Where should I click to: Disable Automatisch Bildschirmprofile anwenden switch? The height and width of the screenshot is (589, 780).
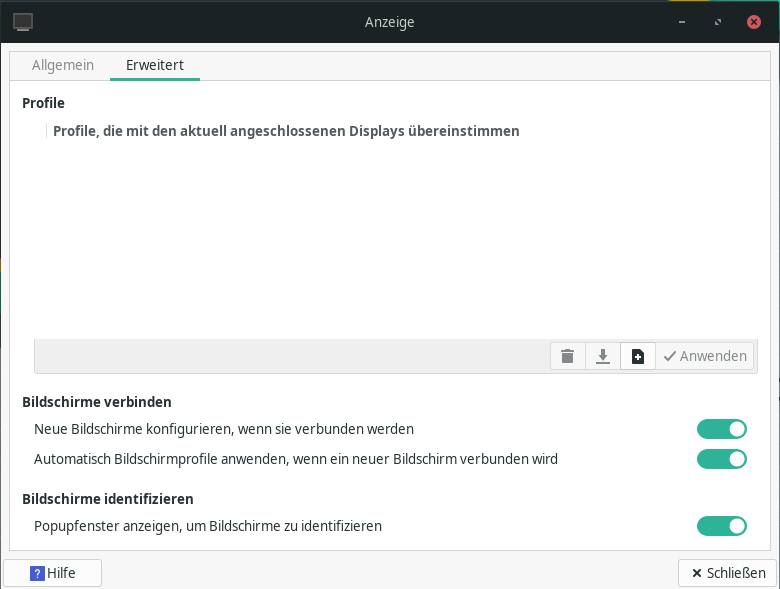[721, 459]
